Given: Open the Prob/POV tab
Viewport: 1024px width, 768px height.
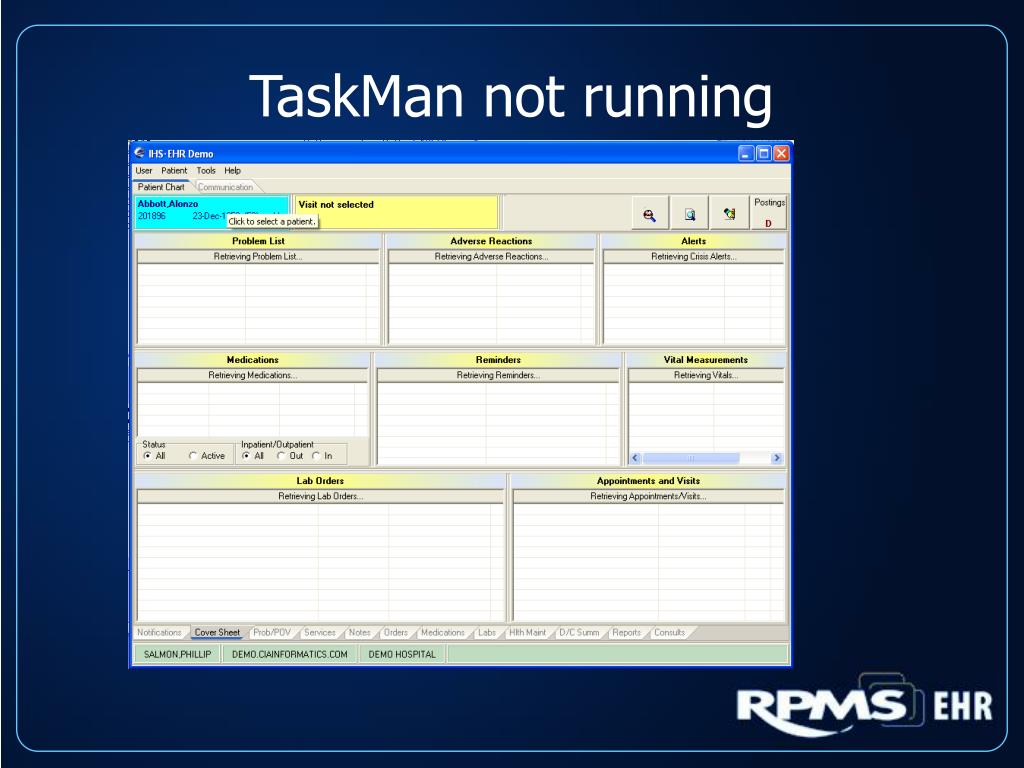Looking at the screenshot, I should click(272, 632).
